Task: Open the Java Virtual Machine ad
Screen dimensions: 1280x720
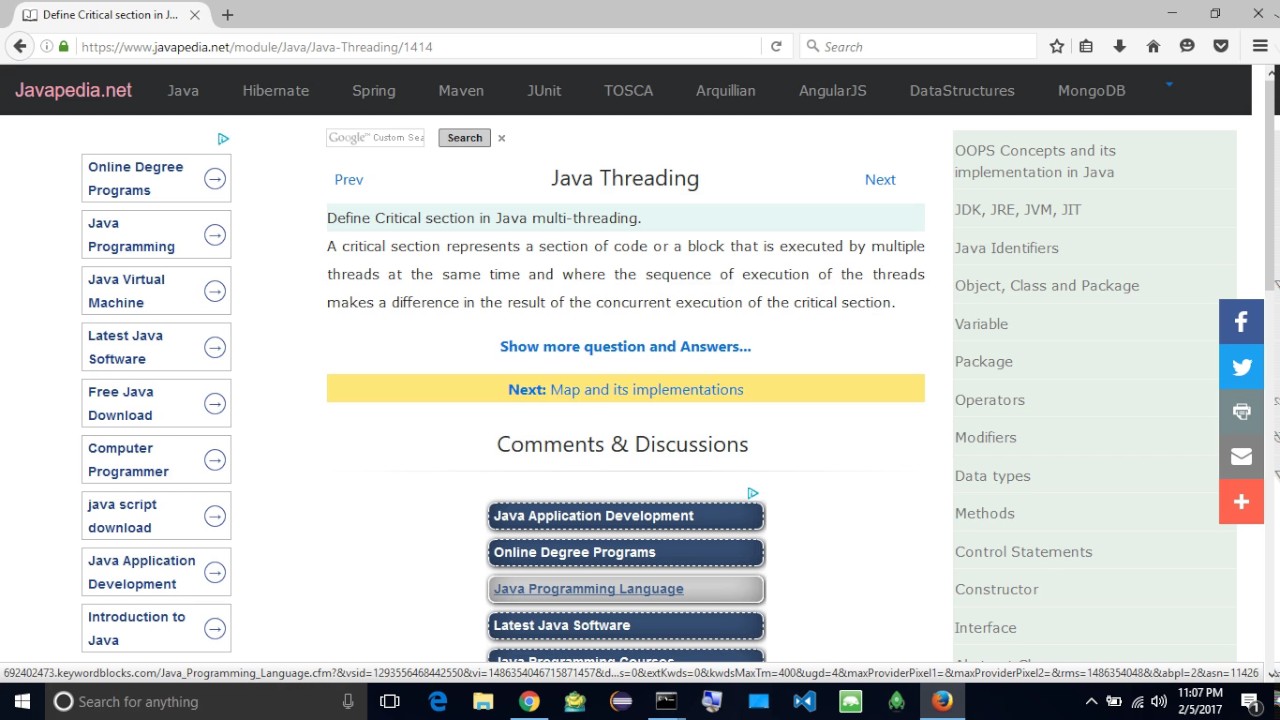Action: point(156,291)
